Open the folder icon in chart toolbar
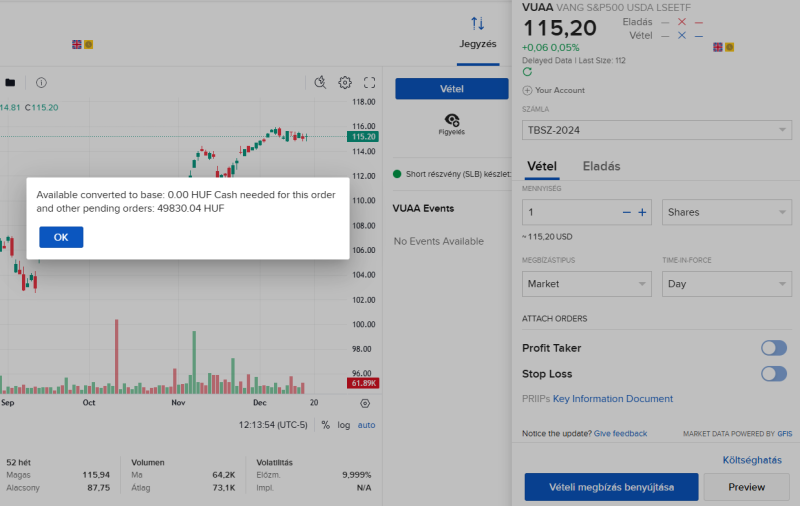 [x=10, y=83]
